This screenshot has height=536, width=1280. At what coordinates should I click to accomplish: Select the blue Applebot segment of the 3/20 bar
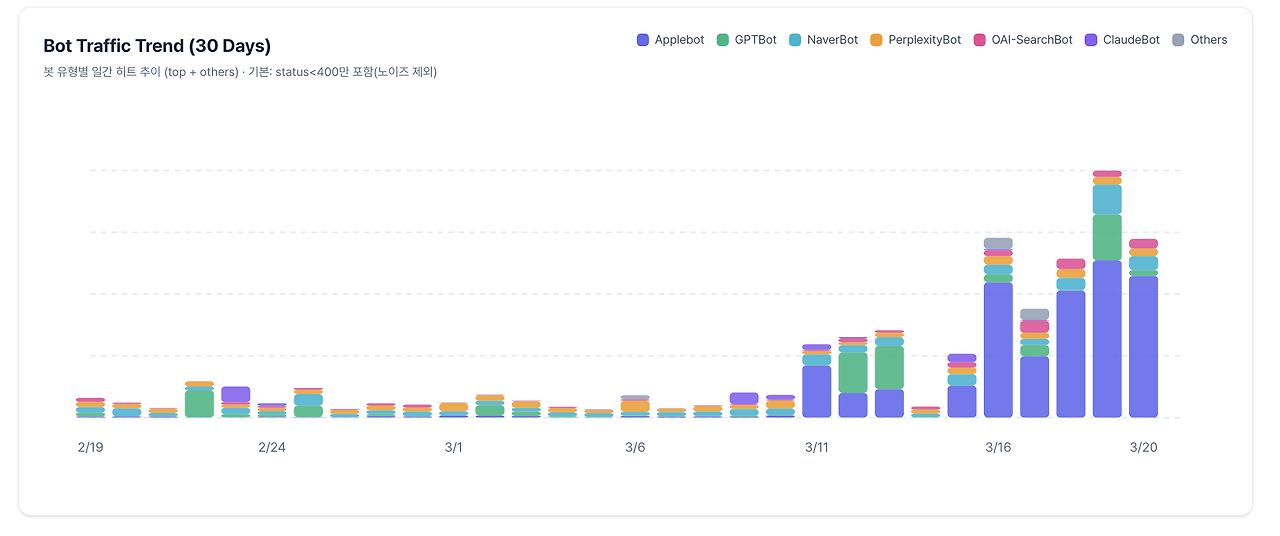tap(1143, 346)
